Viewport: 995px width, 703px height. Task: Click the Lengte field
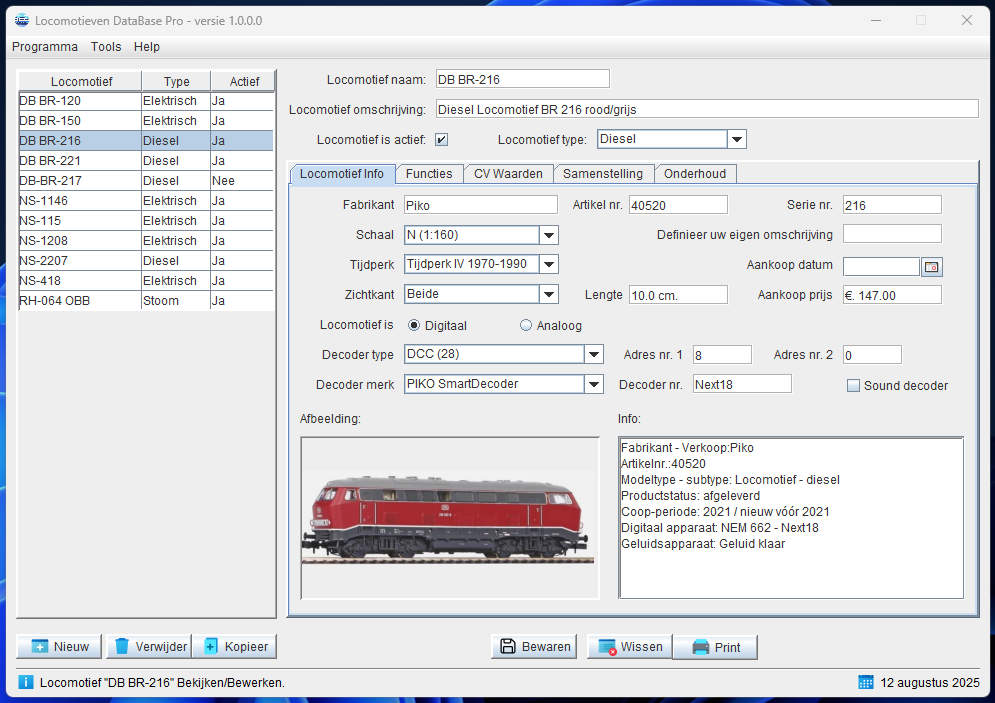click(678, 295)
